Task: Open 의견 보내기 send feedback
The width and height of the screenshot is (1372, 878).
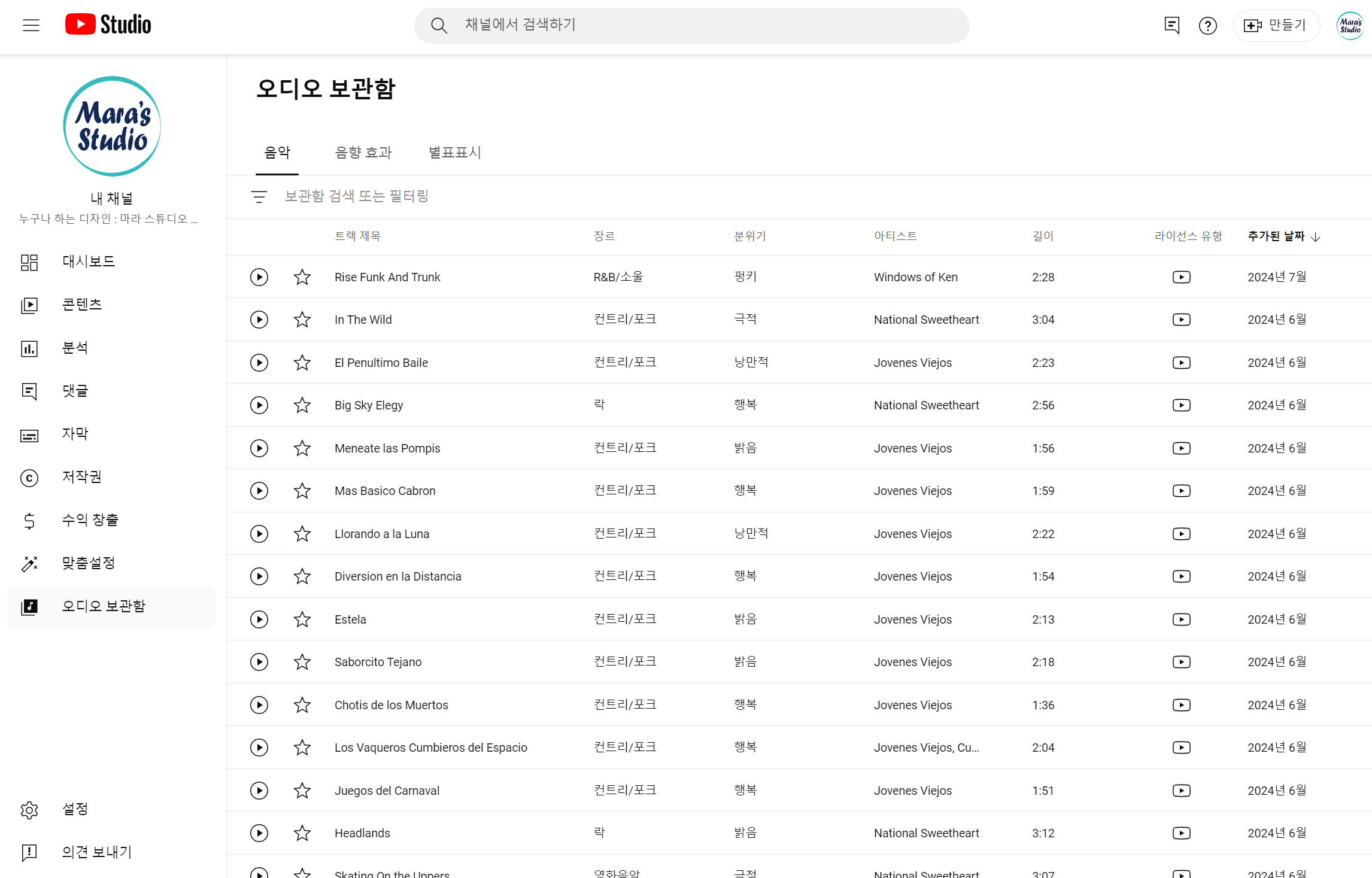Action: click(x=96, y=852)
